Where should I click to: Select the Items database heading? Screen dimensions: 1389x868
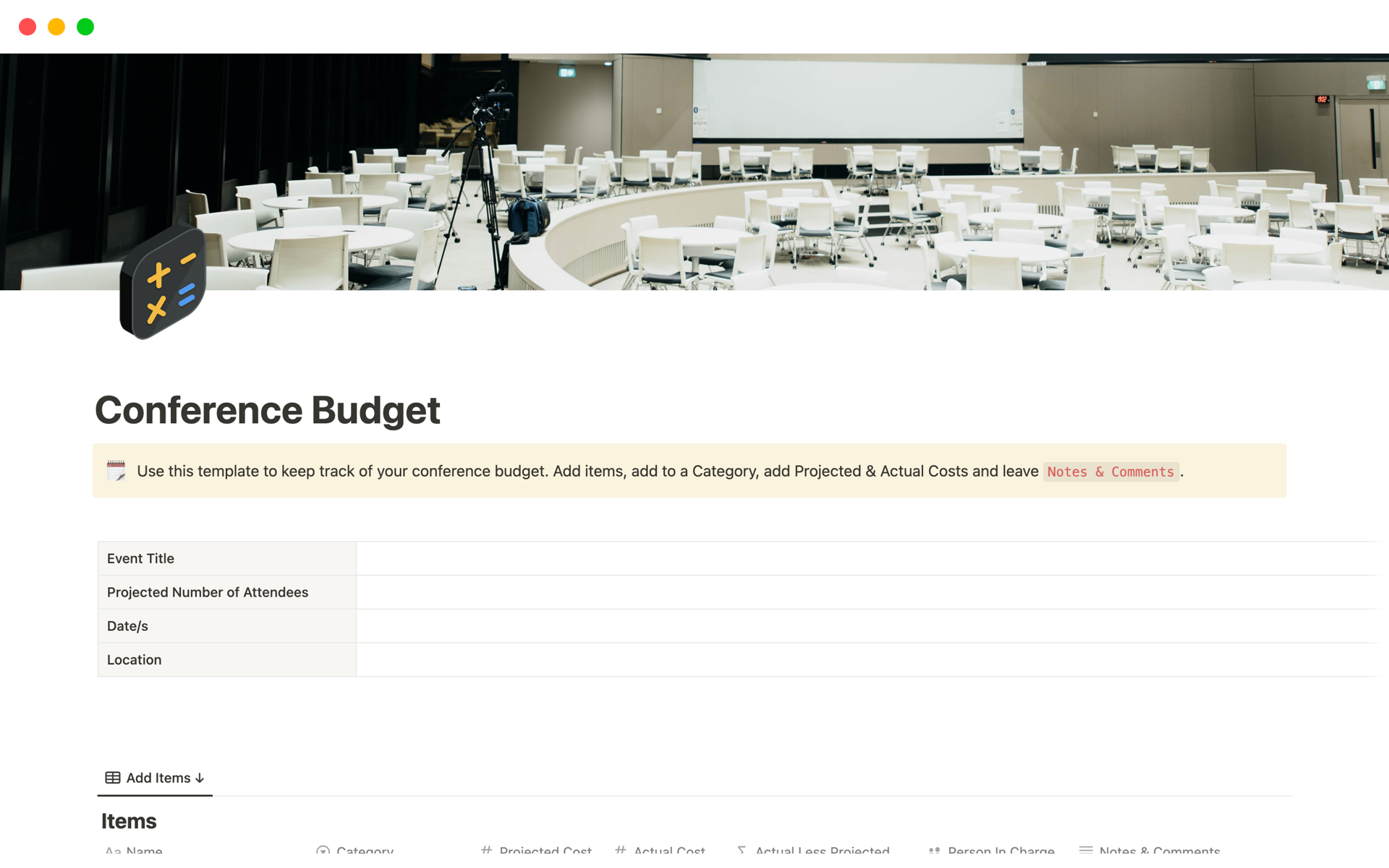click(128, 820)
